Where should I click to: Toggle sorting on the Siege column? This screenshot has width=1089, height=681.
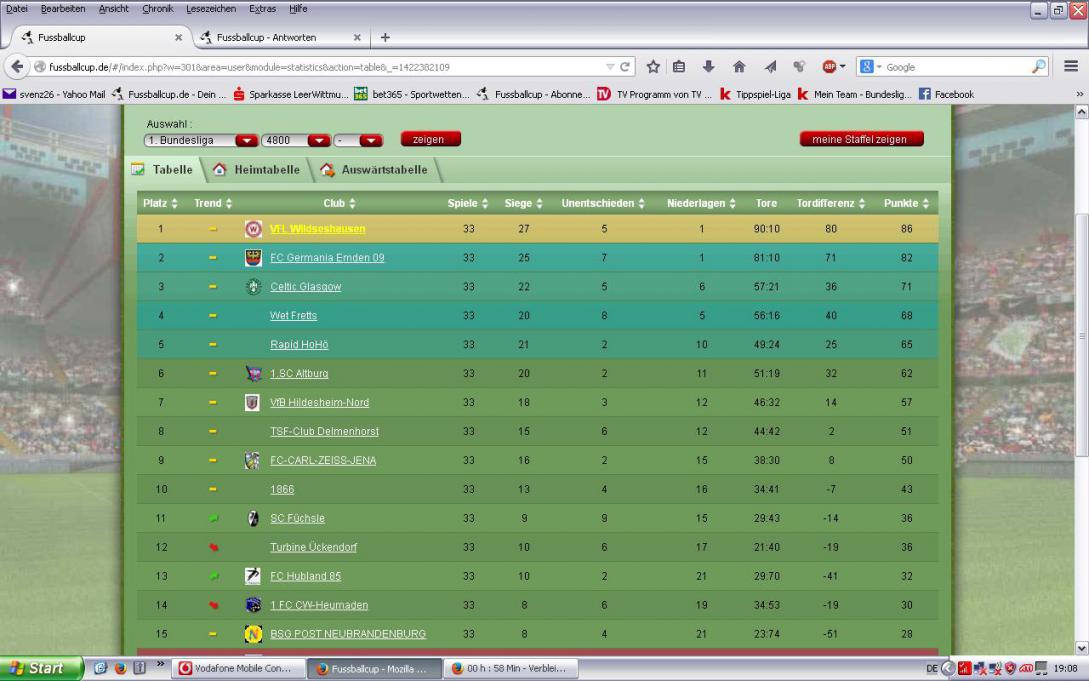pyautogui.click(x=523, y=204)
